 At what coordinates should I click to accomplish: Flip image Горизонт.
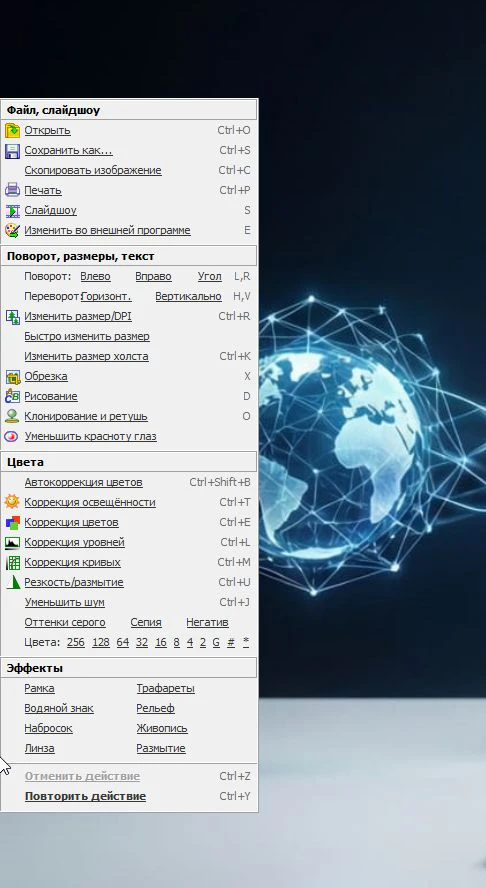(x=106, y=297)
